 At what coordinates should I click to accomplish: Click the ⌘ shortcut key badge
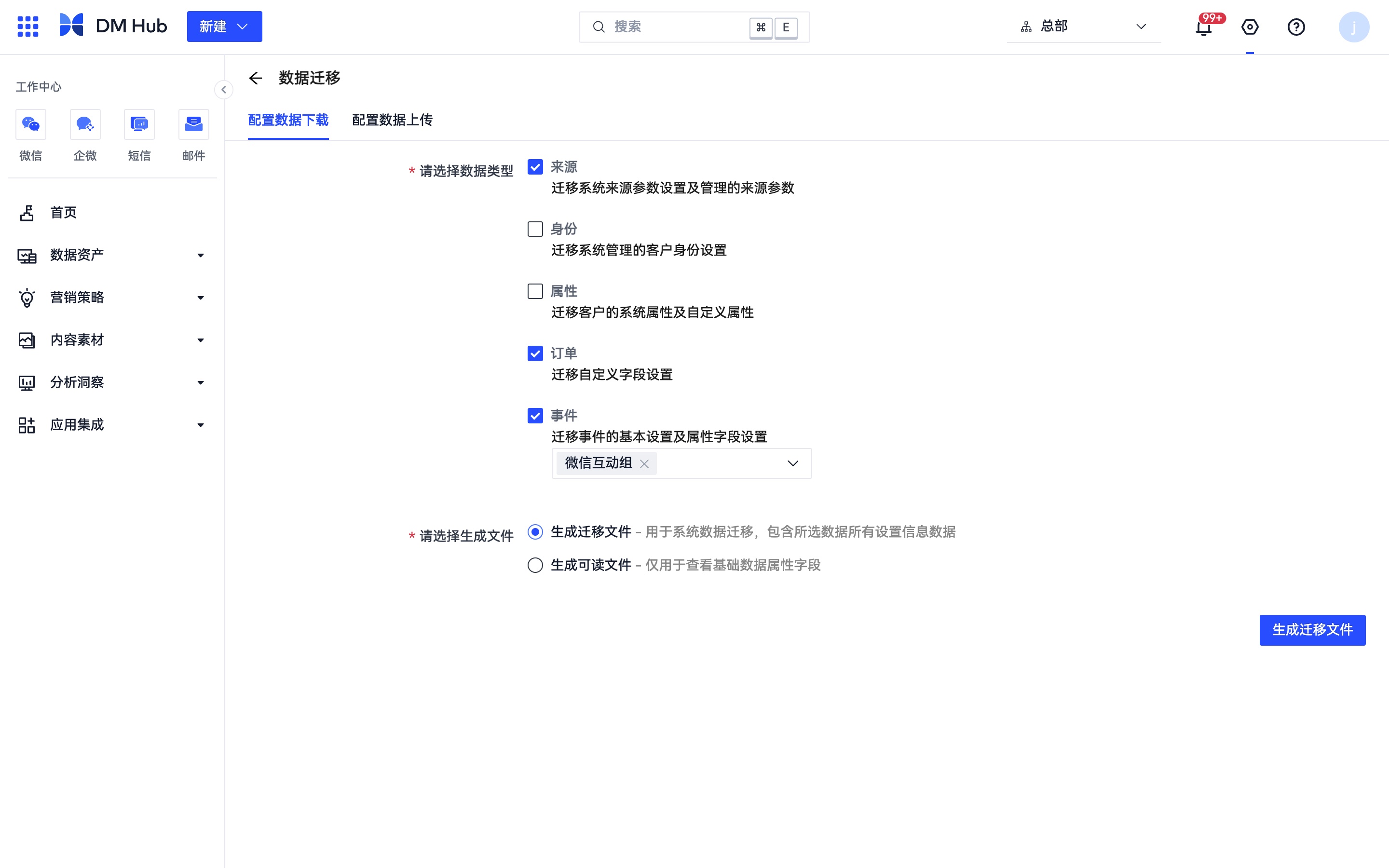point(761,27)
